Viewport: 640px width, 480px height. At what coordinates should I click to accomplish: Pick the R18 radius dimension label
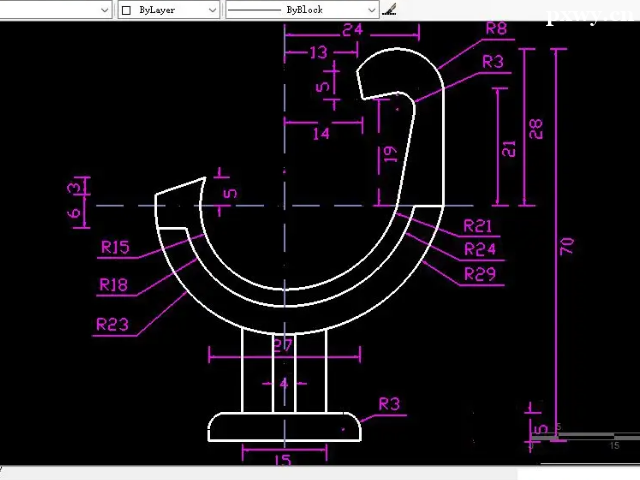pos(113,285)
